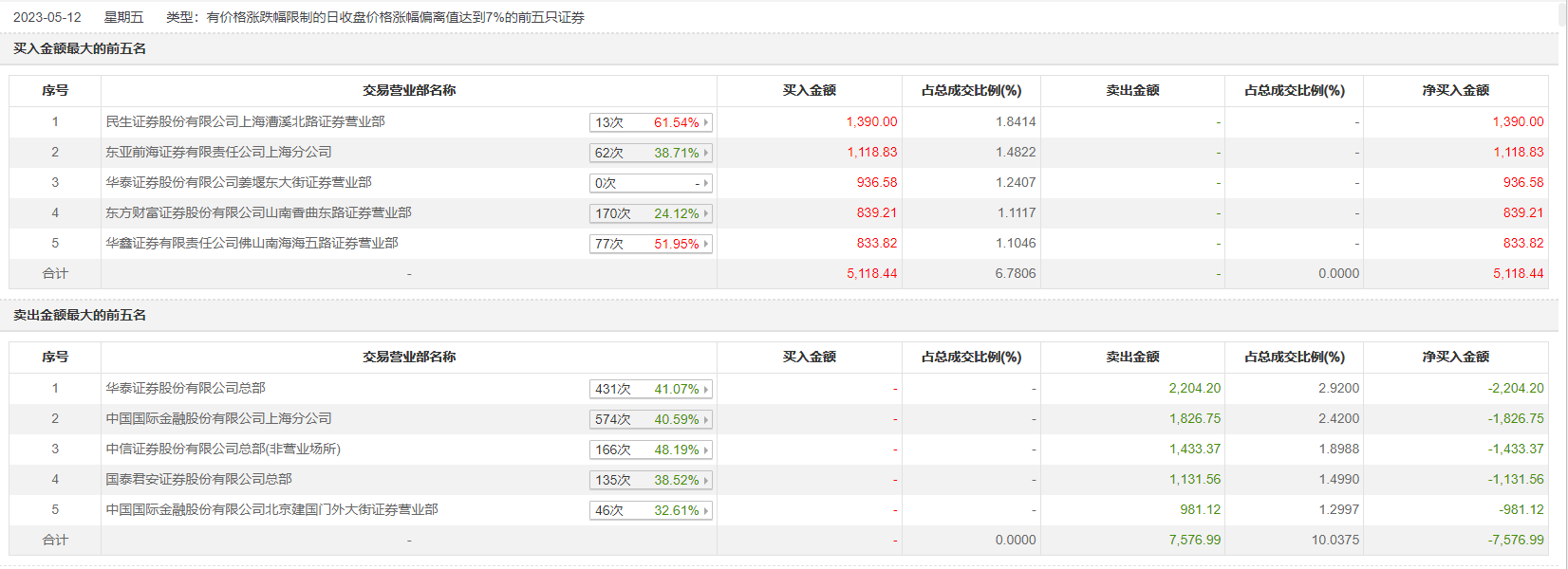Open 东方财富证券山南香曲东路营业部 link
The image size is (1568, 569).
click(x=258, y=213)
